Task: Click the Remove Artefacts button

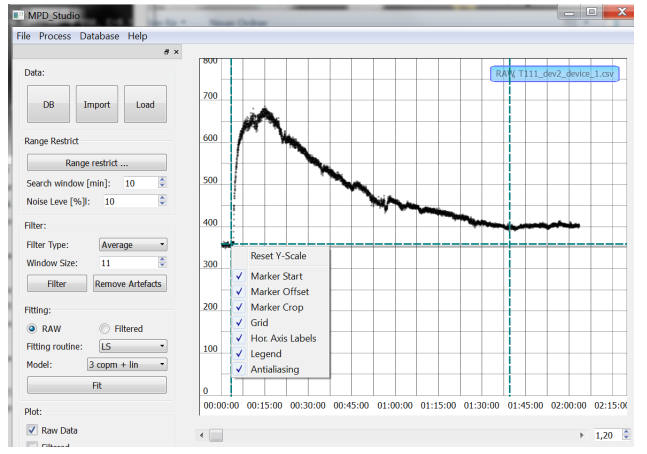Action: coord(129,284)
